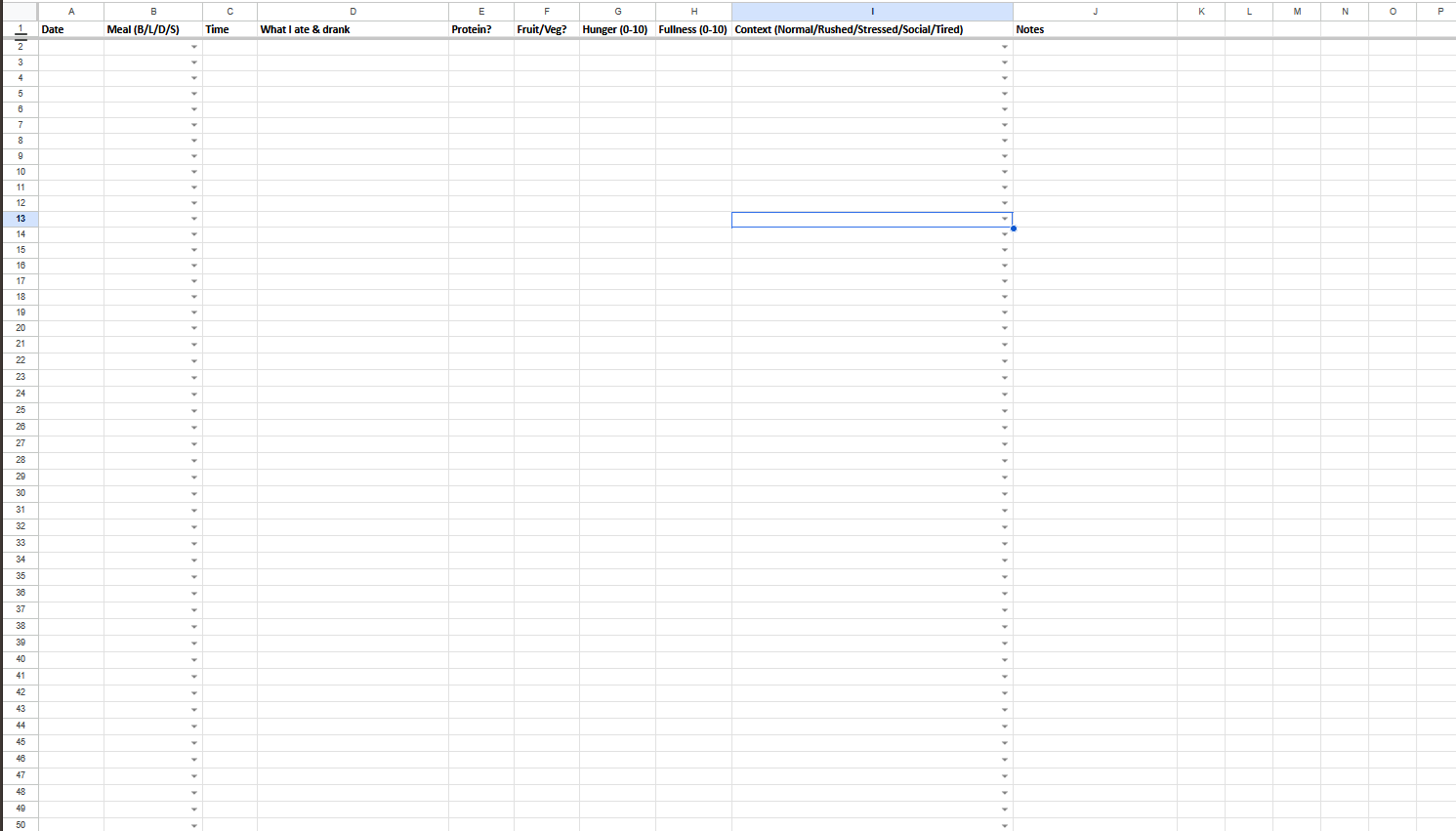
Task: Click the "What I ate & drank" cell
Action: coord(354,29)
